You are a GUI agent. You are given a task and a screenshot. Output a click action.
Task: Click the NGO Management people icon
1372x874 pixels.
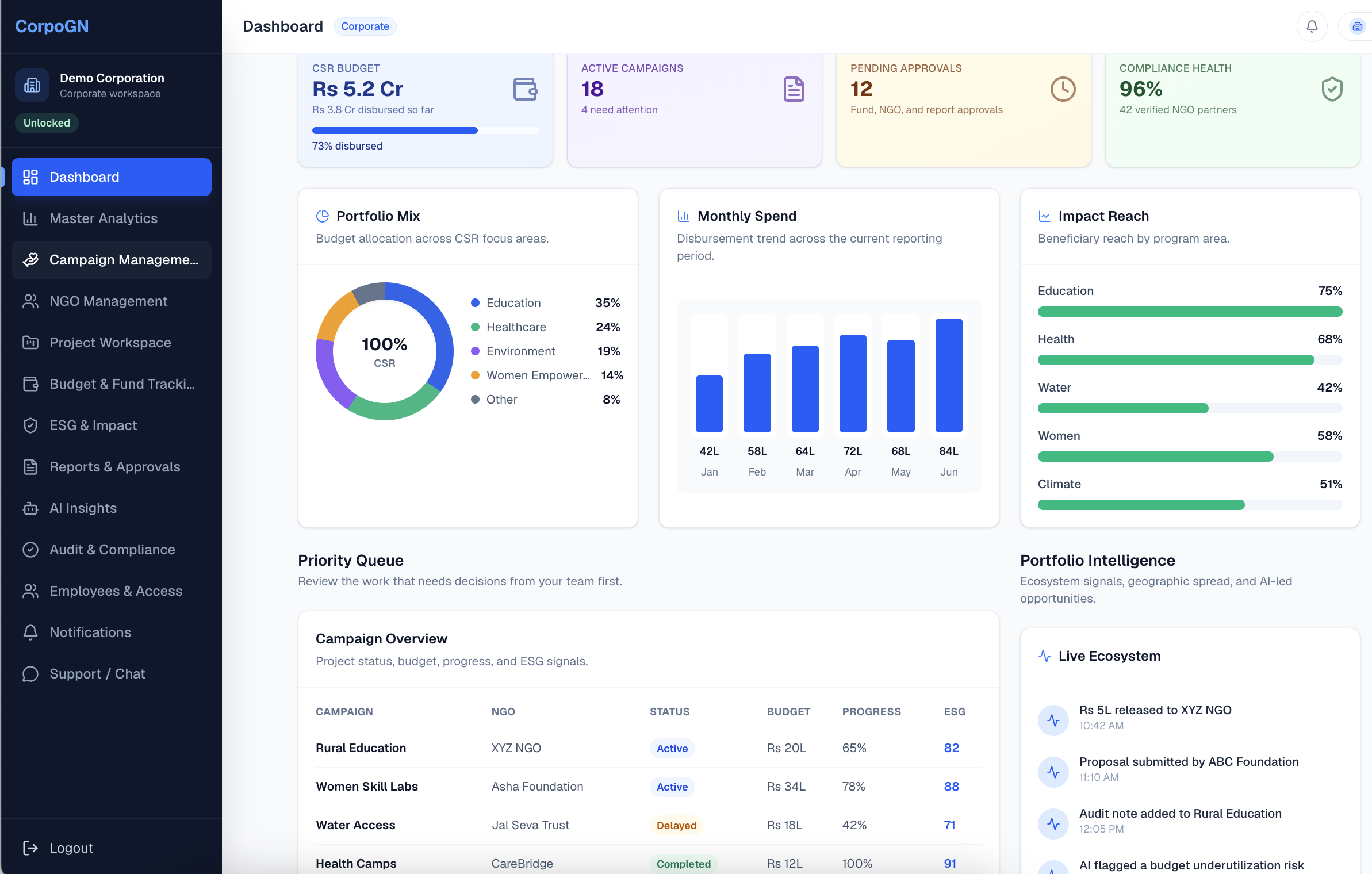pos(30,301)
